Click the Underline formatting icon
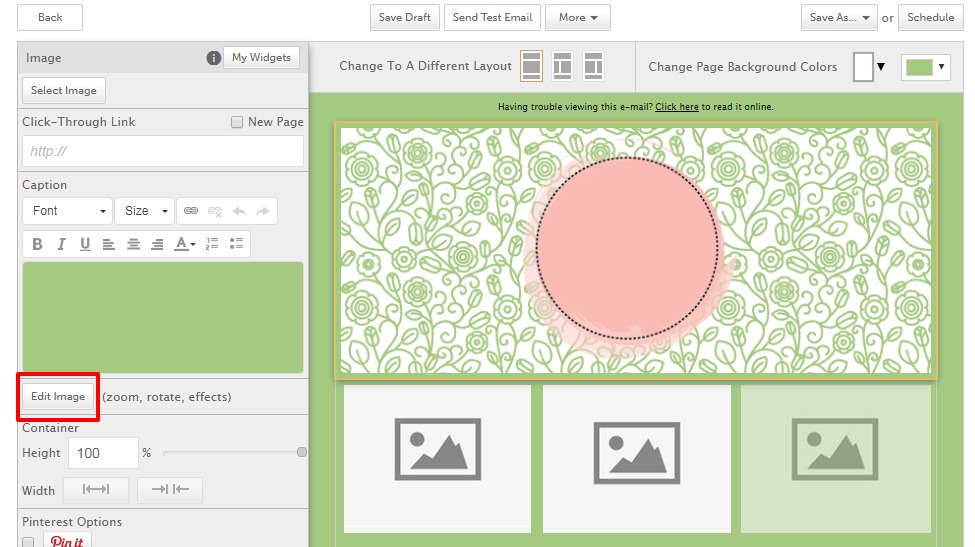This screenshot has height=547, width=975. (x=85, y=244)
